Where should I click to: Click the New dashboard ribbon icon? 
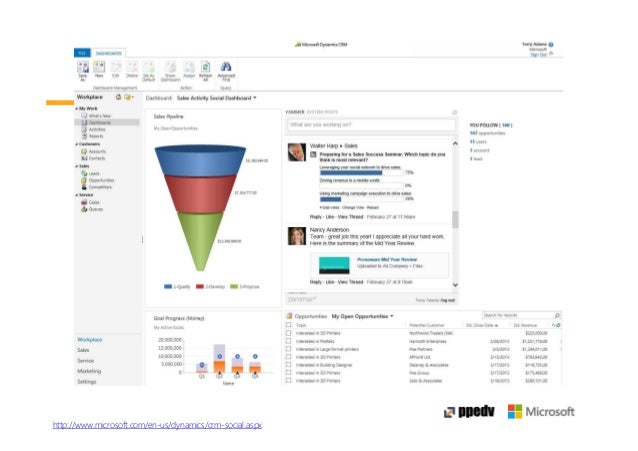click(99, 67)
